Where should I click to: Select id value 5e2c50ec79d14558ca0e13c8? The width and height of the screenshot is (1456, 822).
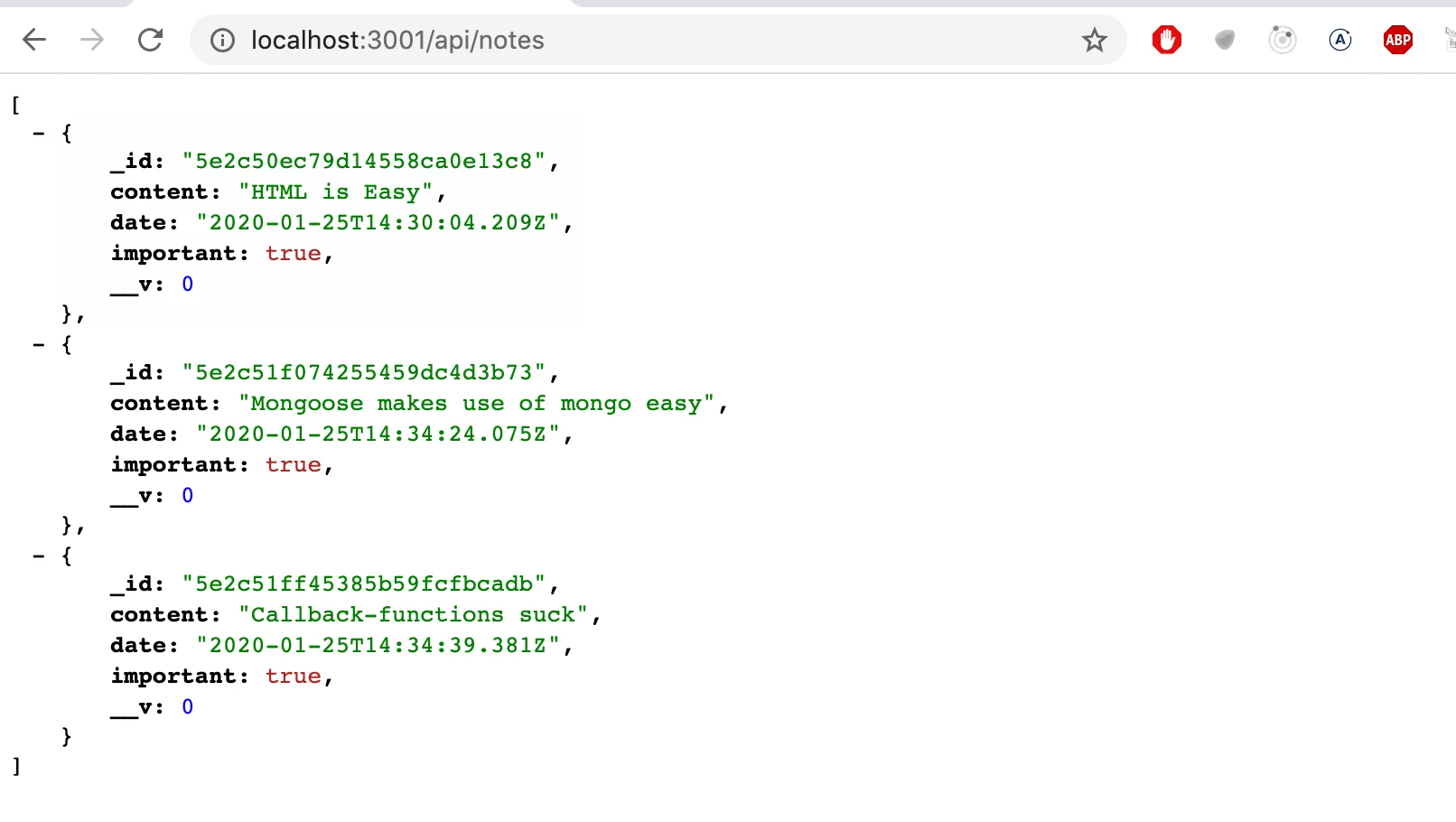pos(364,161)
